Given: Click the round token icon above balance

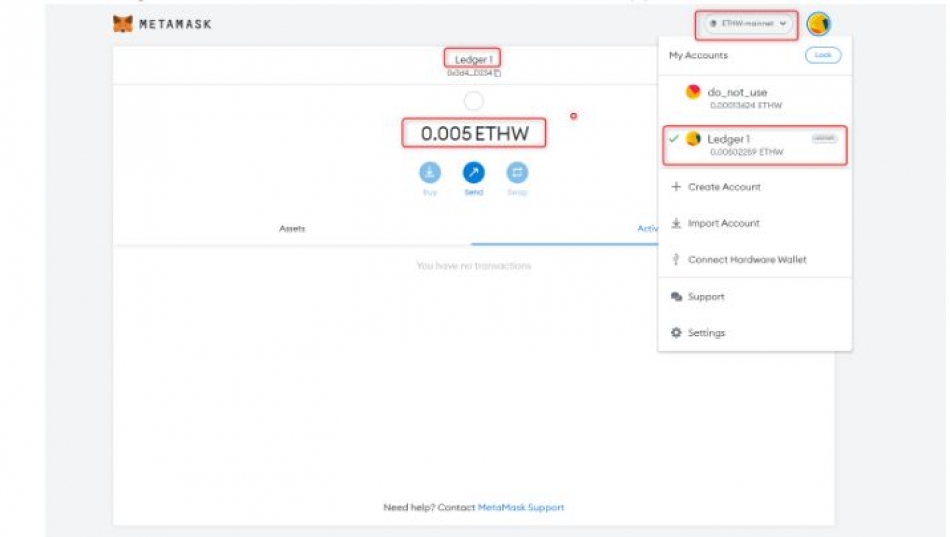Looking at the screenshot, I should [x=474, y=101].
